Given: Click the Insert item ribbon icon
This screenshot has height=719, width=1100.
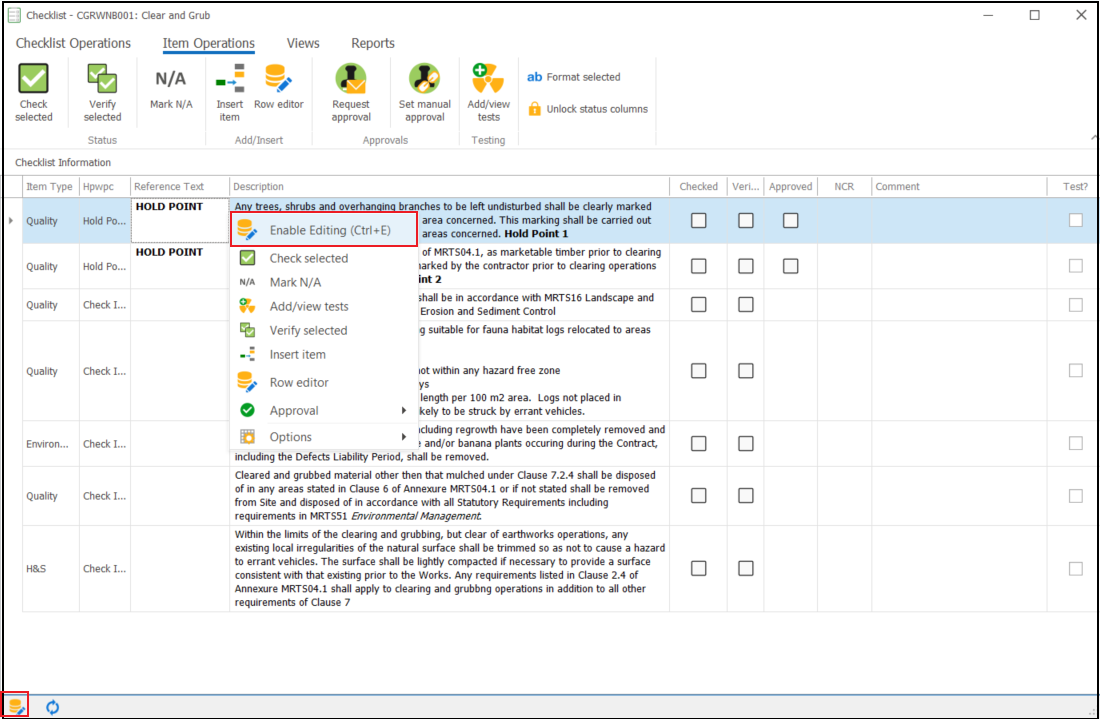Looking at the screenshot, I should (x=229, y=78).
